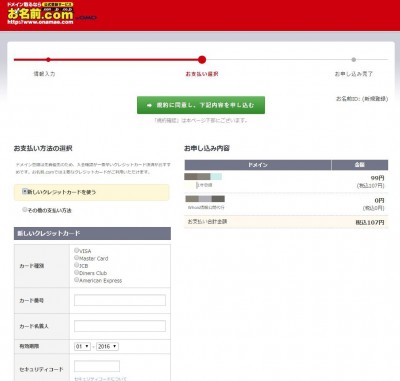Click the お申し込み内容 heading
Screen dimensions: 400x381
click(207, 148)
